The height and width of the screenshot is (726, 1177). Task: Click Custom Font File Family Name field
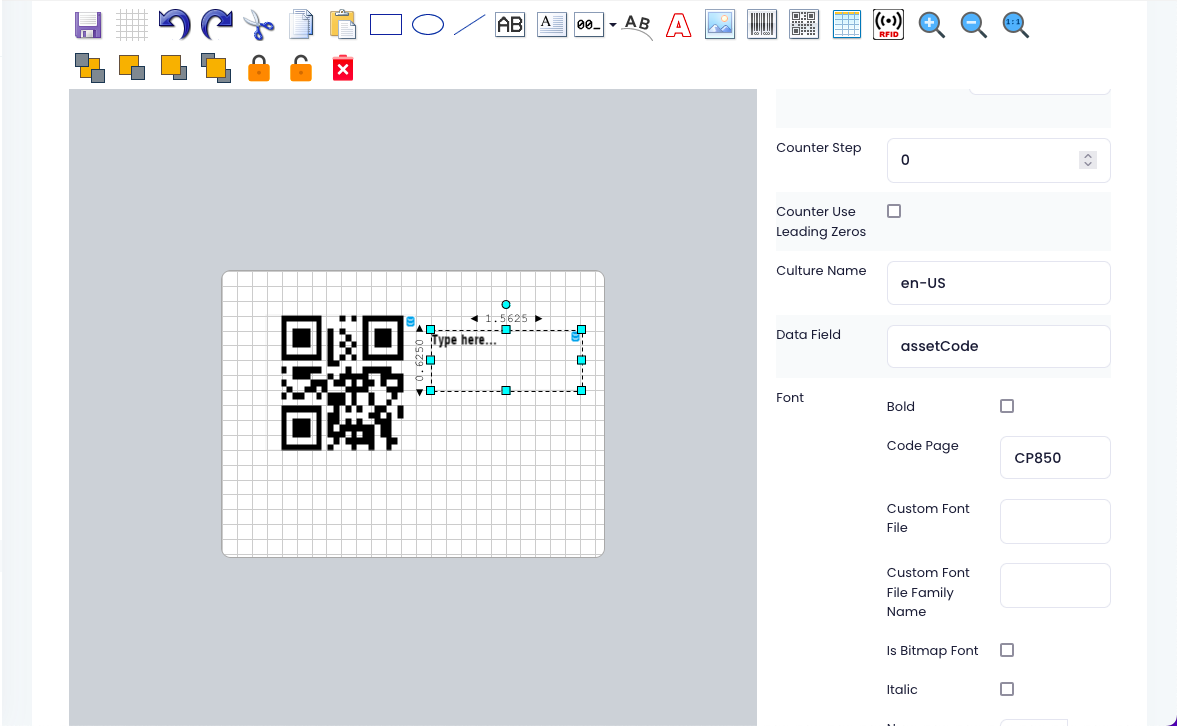[x=1055, y=585]
